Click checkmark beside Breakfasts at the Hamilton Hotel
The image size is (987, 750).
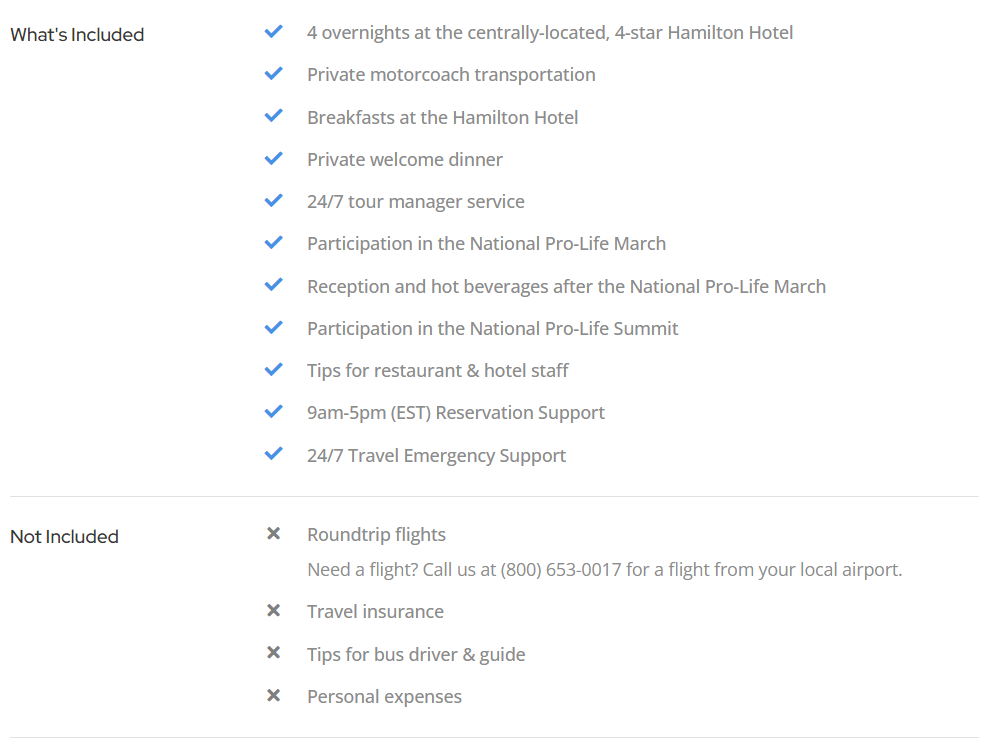273,116
